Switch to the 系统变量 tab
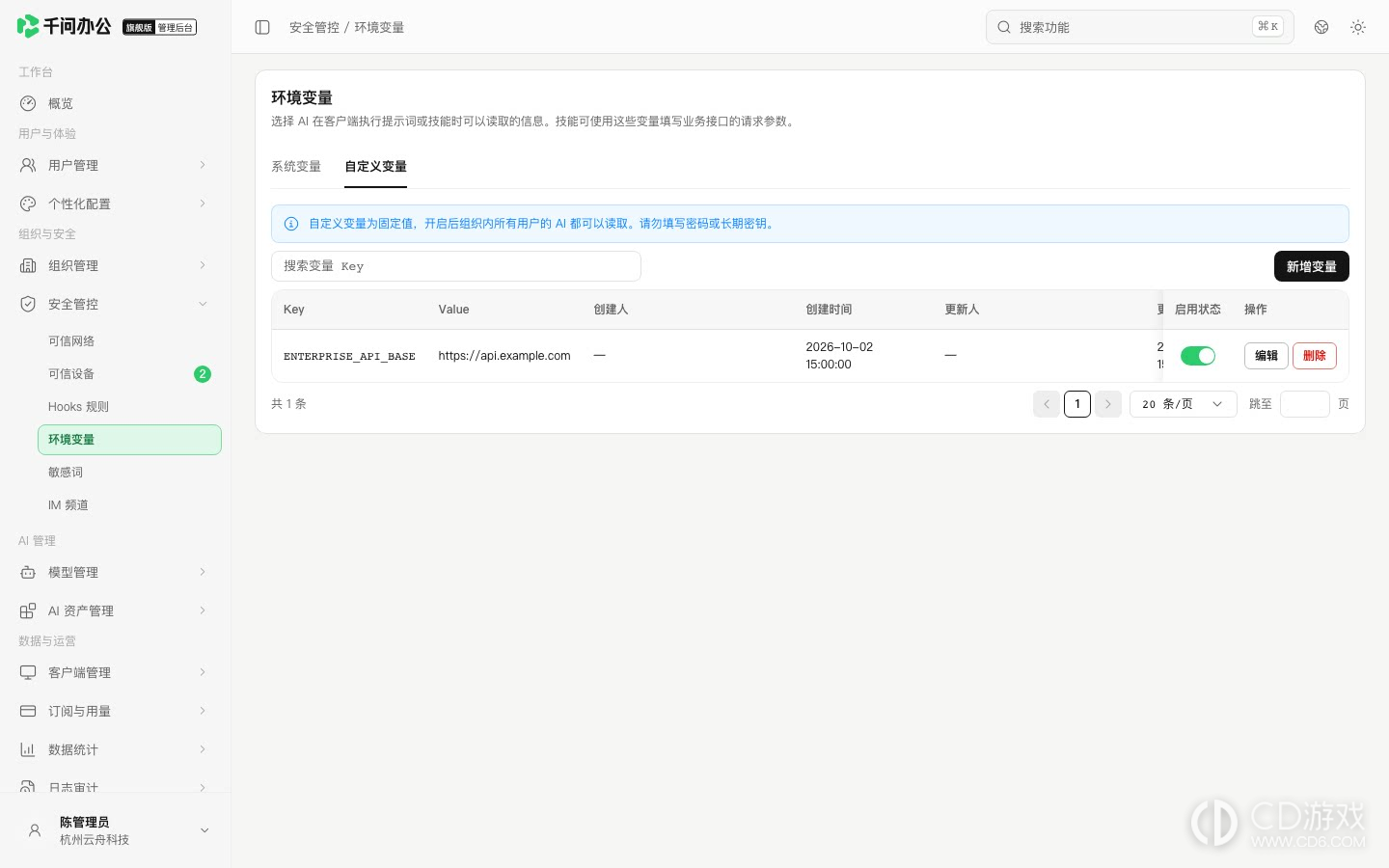 click(x=296, y=167)
